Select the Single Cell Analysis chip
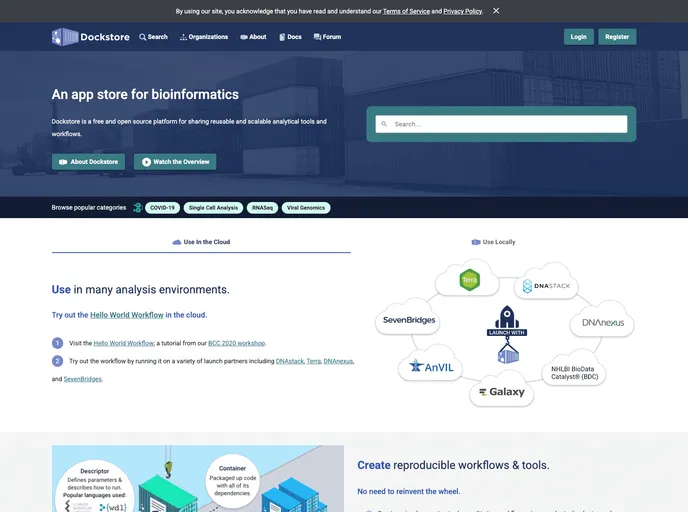Image resolution: width=688 pixels, height=512 pixels. pos(213,208)
